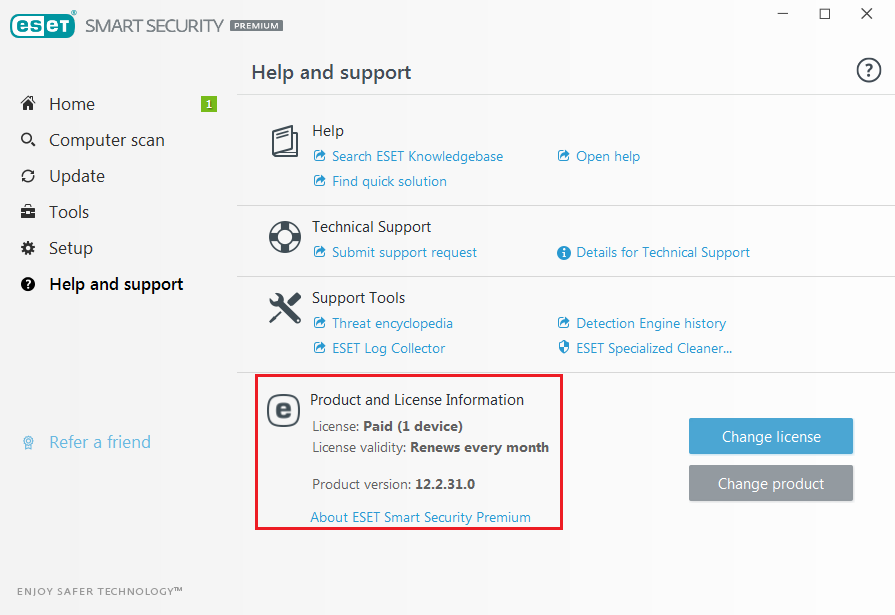Maximize the ESET window
The image size is (895, 615).
pyautogui.click(x=824, y=14)
